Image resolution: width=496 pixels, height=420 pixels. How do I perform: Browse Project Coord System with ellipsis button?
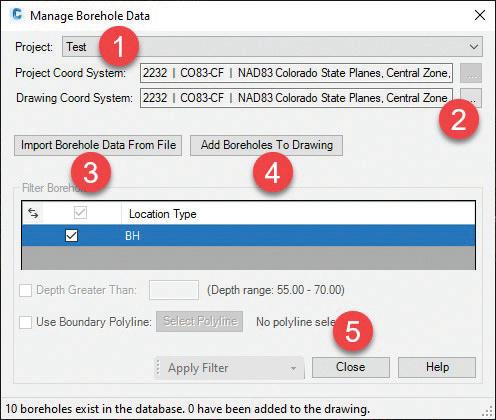point(471,73)
